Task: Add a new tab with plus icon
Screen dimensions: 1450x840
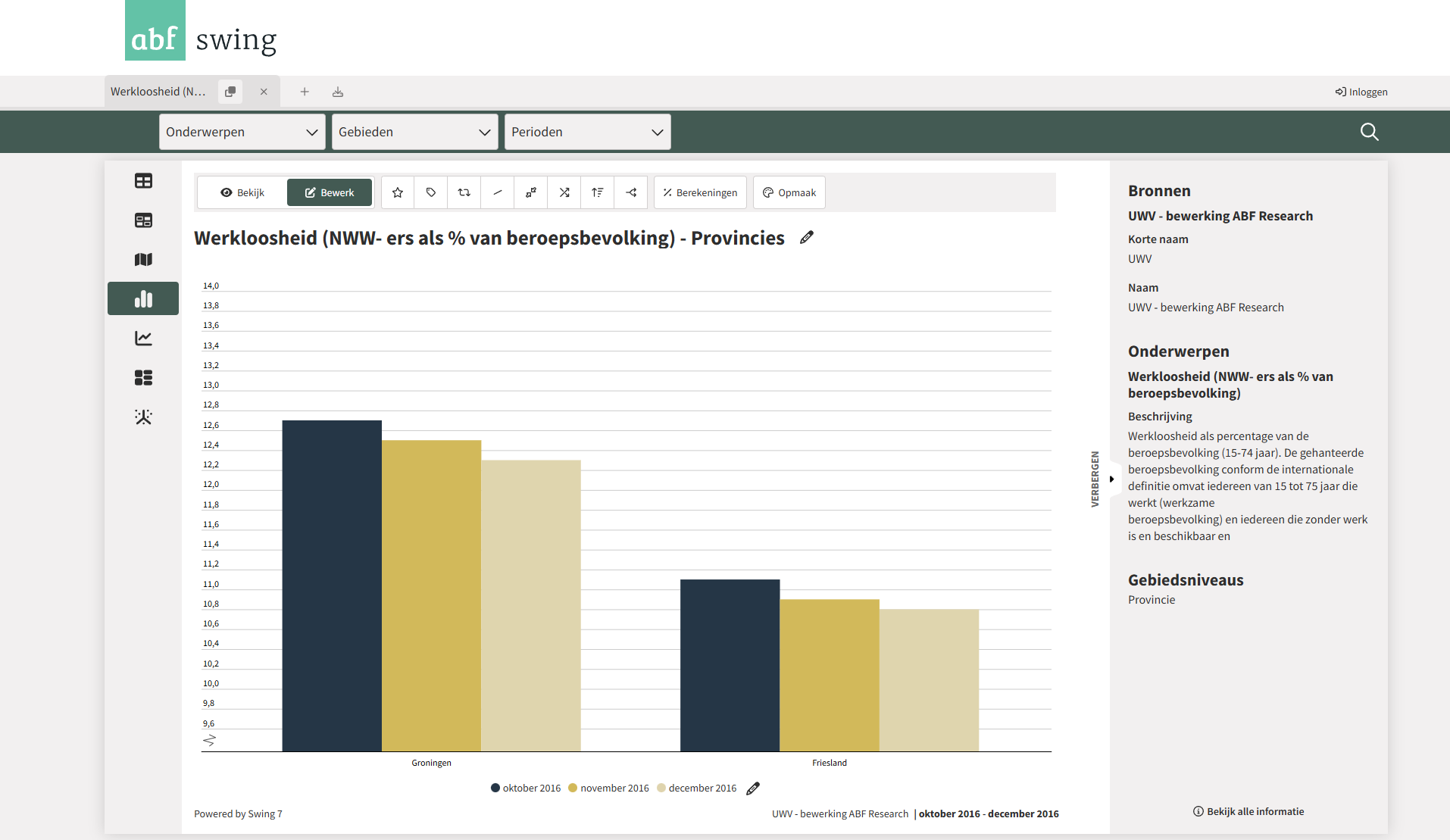Action: tap(305, 92)
